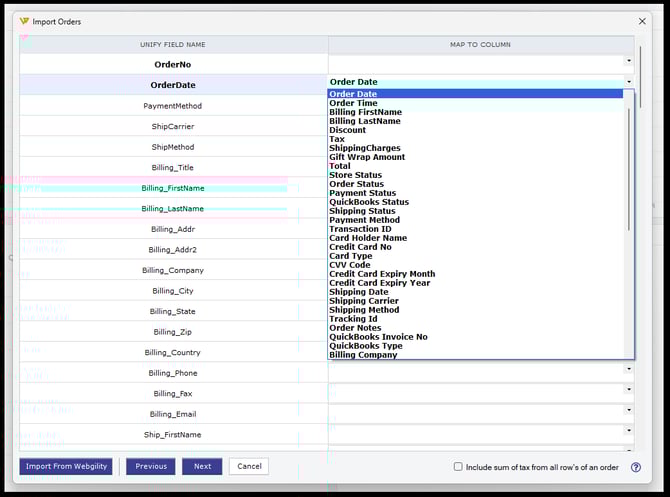Close the Import Orders dialog

point(642,21)
